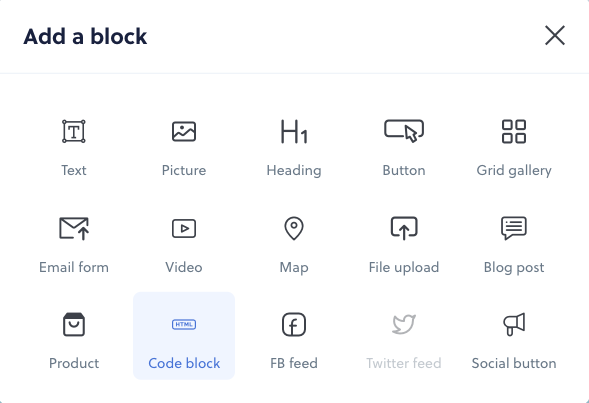Screen dimensions: 589x403
Task: Click the highlighted HTML Code block icon
Action: click(184, 324)
